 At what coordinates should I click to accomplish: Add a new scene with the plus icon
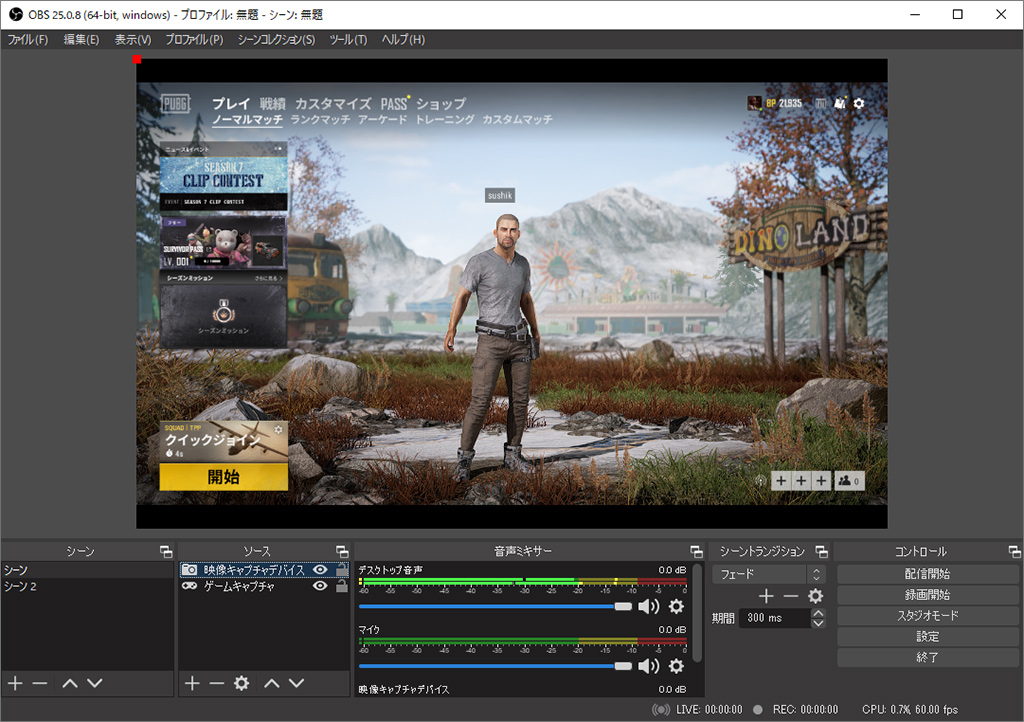pyautogui.click(x=15, y=683)
